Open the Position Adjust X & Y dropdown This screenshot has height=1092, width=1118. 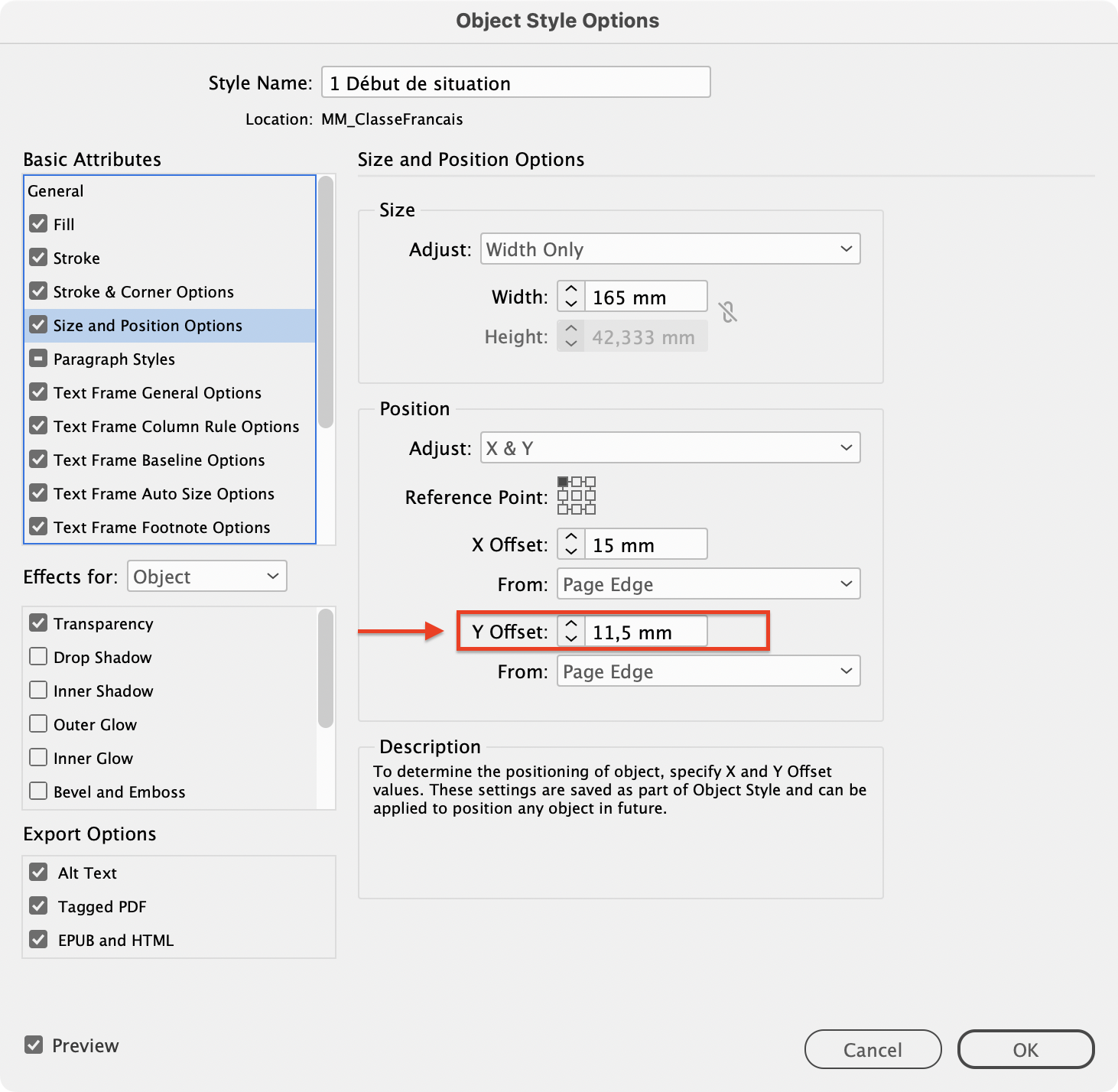pyautogui.click(x=670, y=447)
